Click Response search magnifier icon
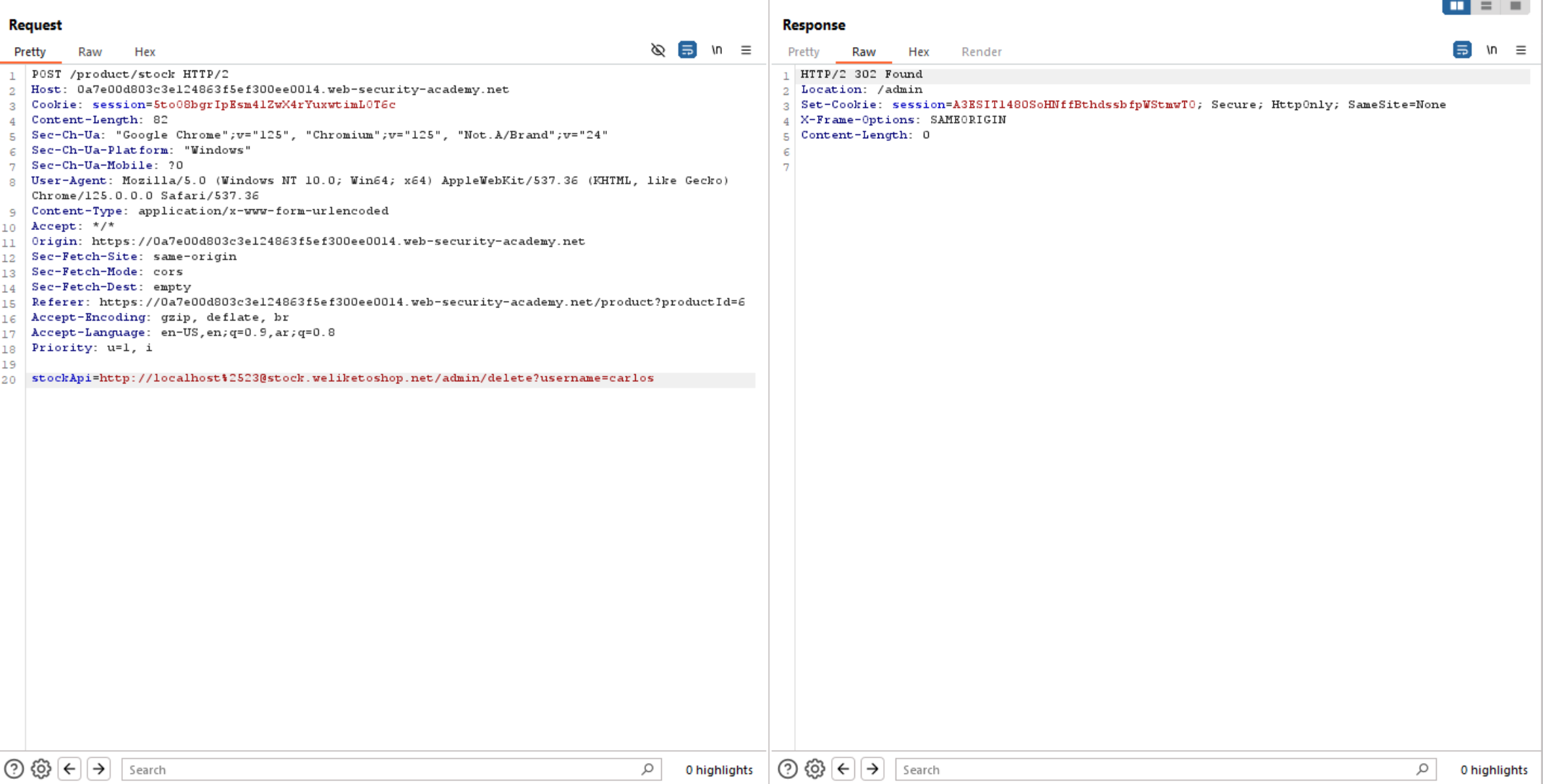The image size is (1543, 784). [1422, 770]
